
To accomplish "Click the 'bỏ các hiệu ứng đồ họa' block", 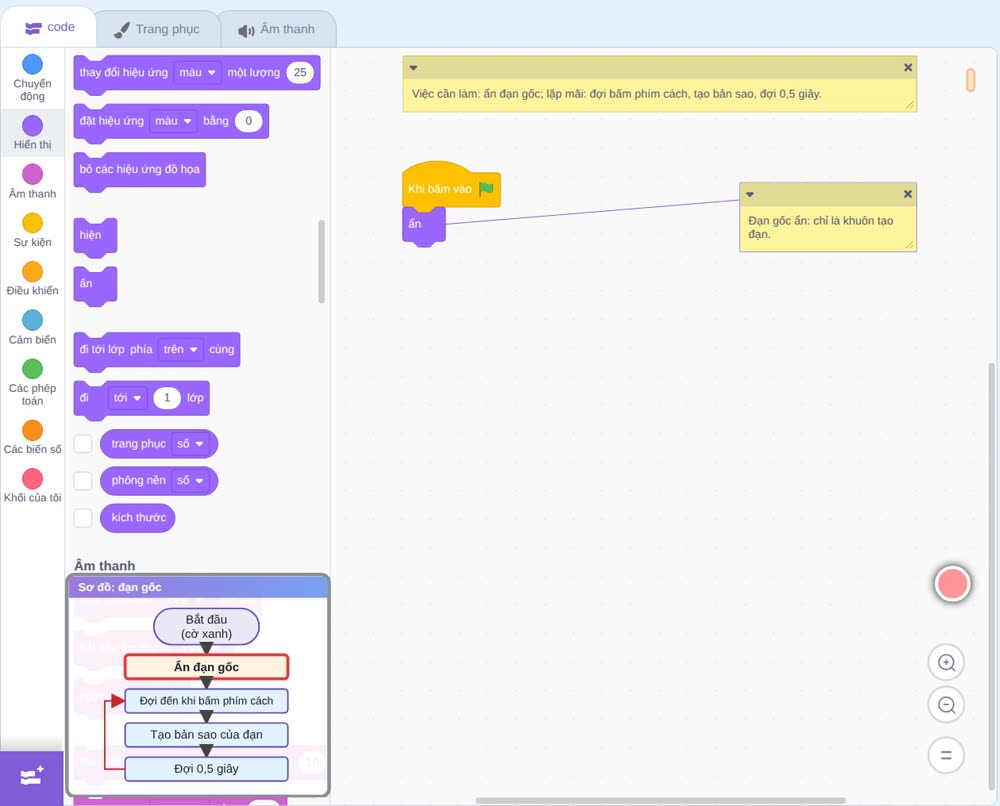I will click(x=140, y=170).
